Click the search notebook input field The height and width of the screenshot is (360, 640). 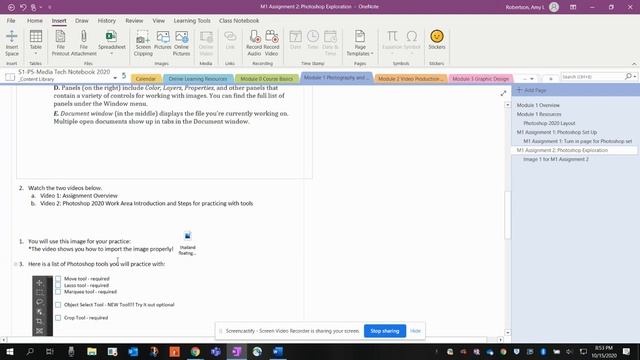tap(593, 76)
